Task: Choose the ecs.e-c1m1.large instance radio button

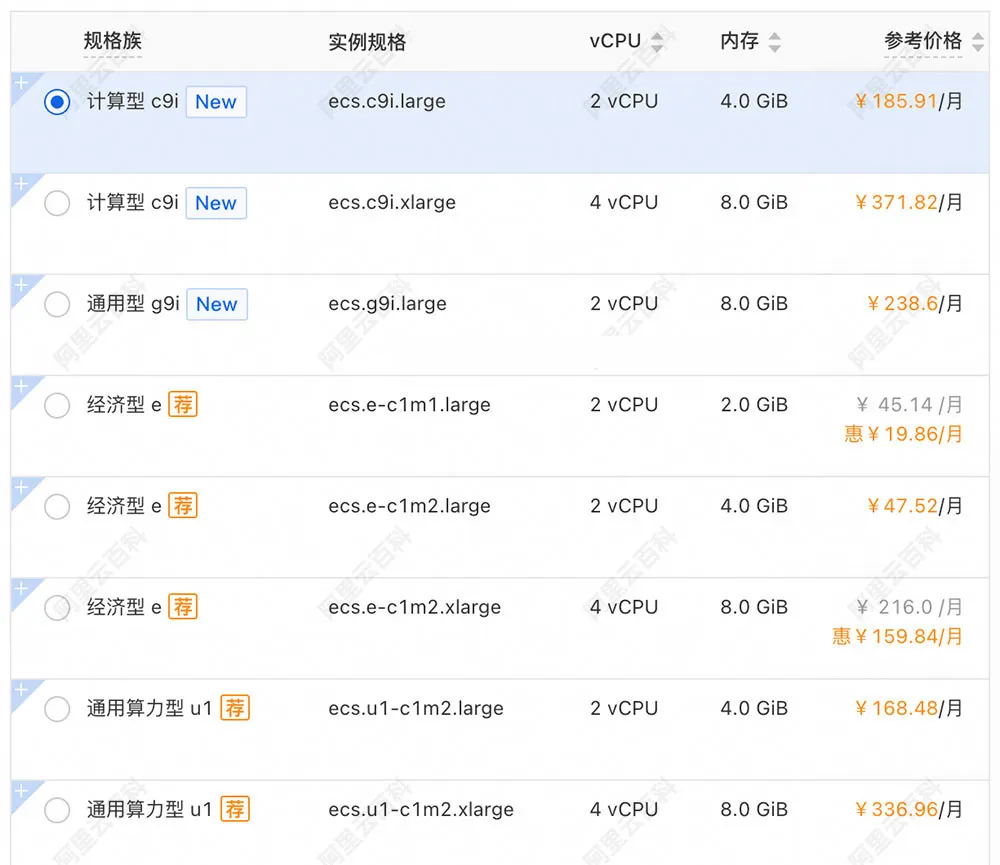Action: [x=57, y=405]
